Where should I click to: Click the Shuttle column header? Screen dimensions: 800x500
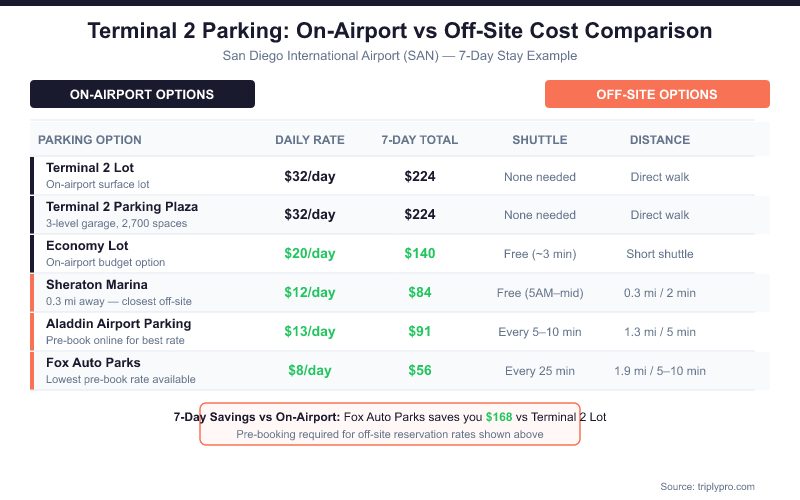pos(540,140)
